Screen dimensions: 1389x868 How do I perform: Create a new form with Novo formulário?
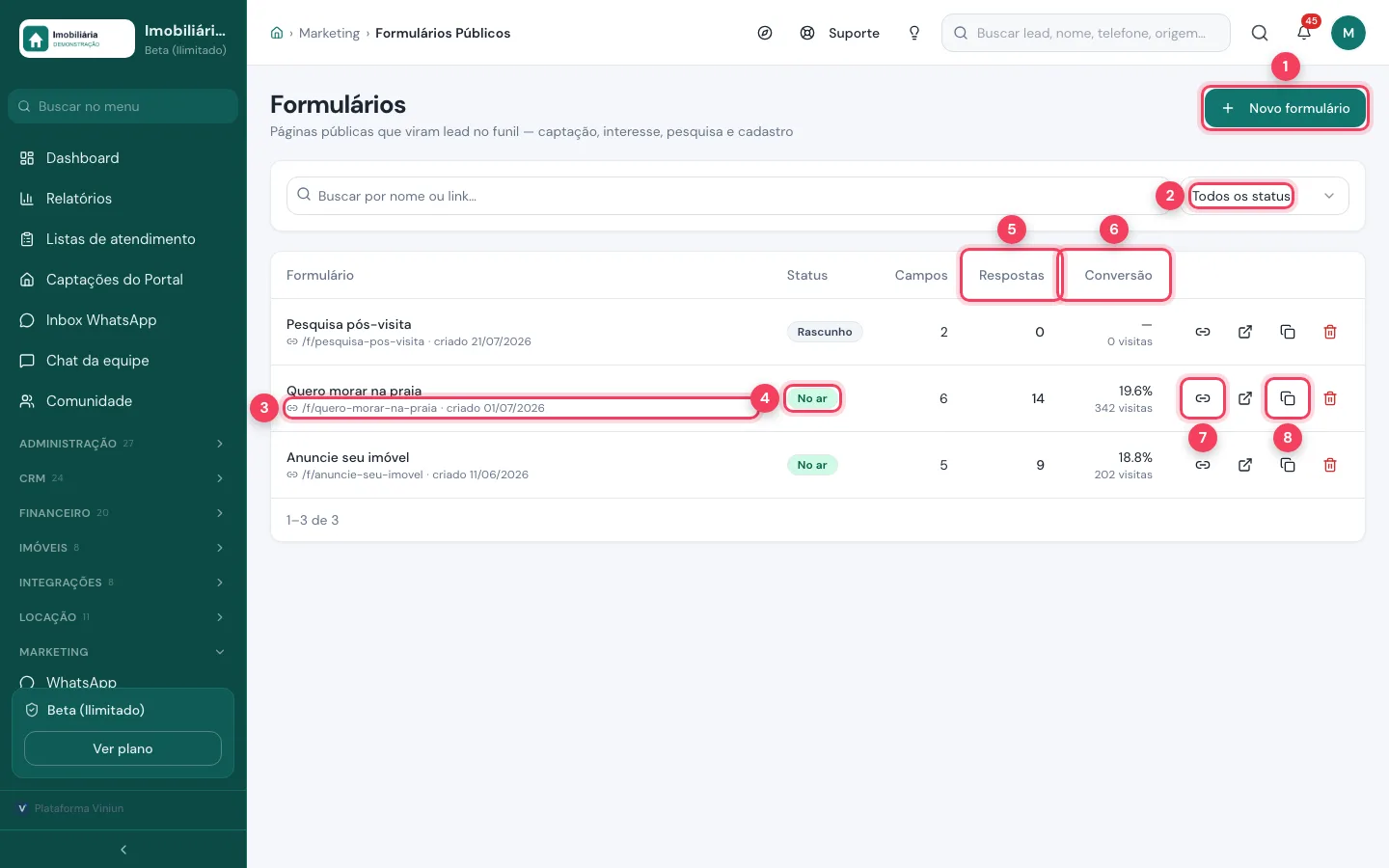[x=1285, y=108]
